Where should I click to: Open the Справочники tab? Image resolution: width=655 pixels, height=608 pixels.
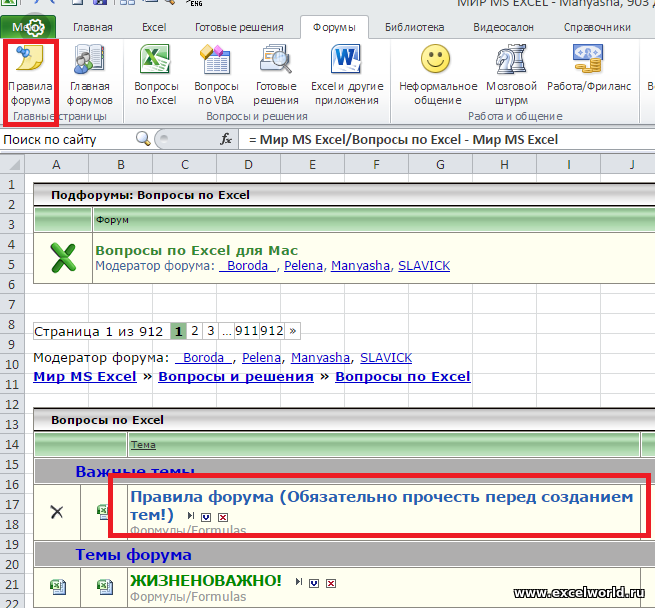(597, 28)
